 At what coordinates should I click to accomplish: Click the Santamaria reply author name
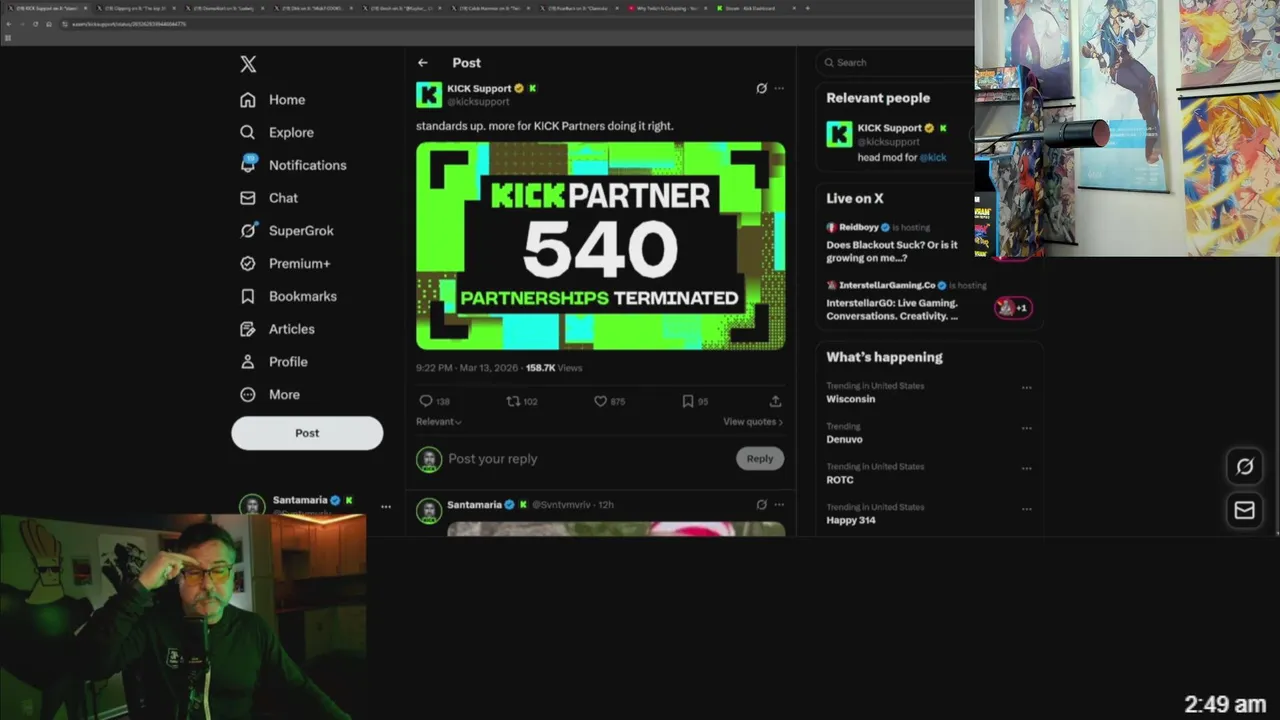coord(474,505)
